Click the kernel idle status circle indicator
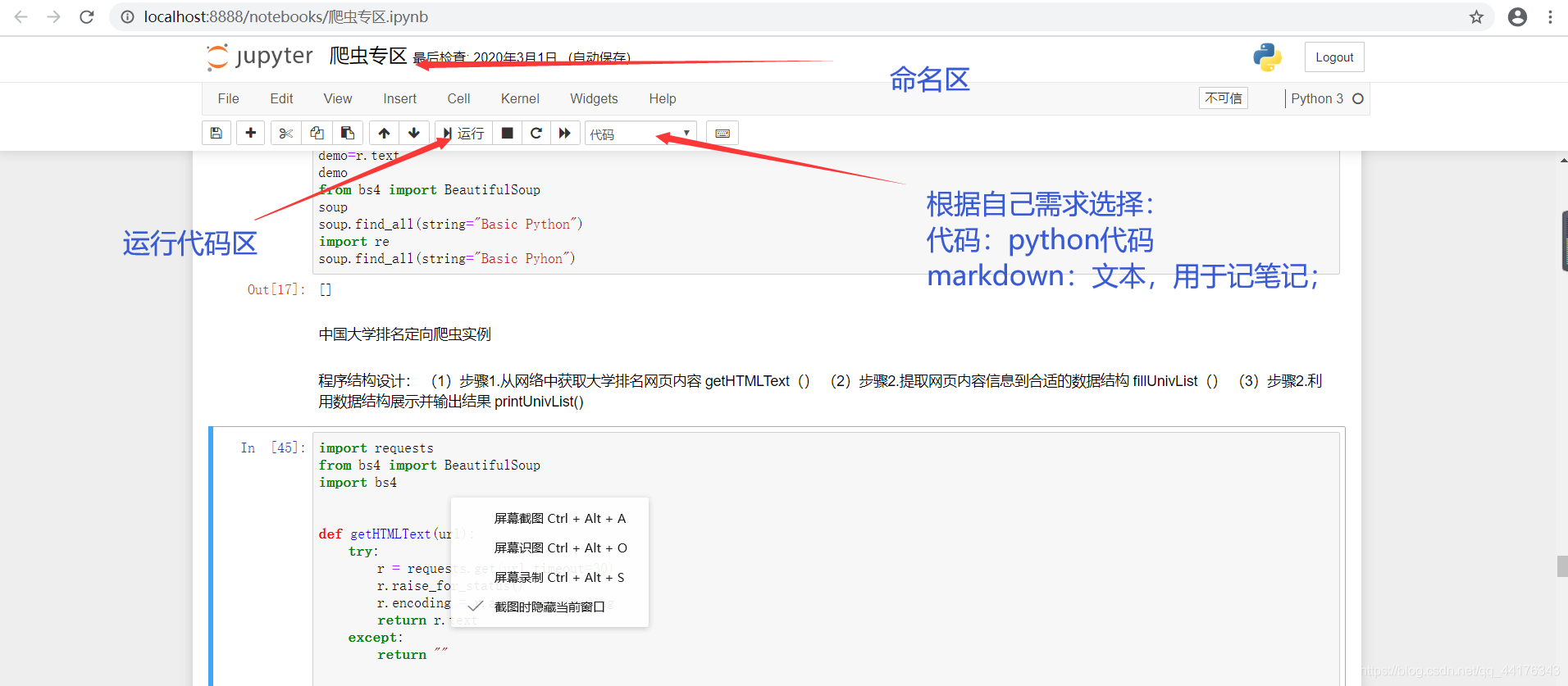This screenshot has height=686, width=1568. coord(1358,98)
